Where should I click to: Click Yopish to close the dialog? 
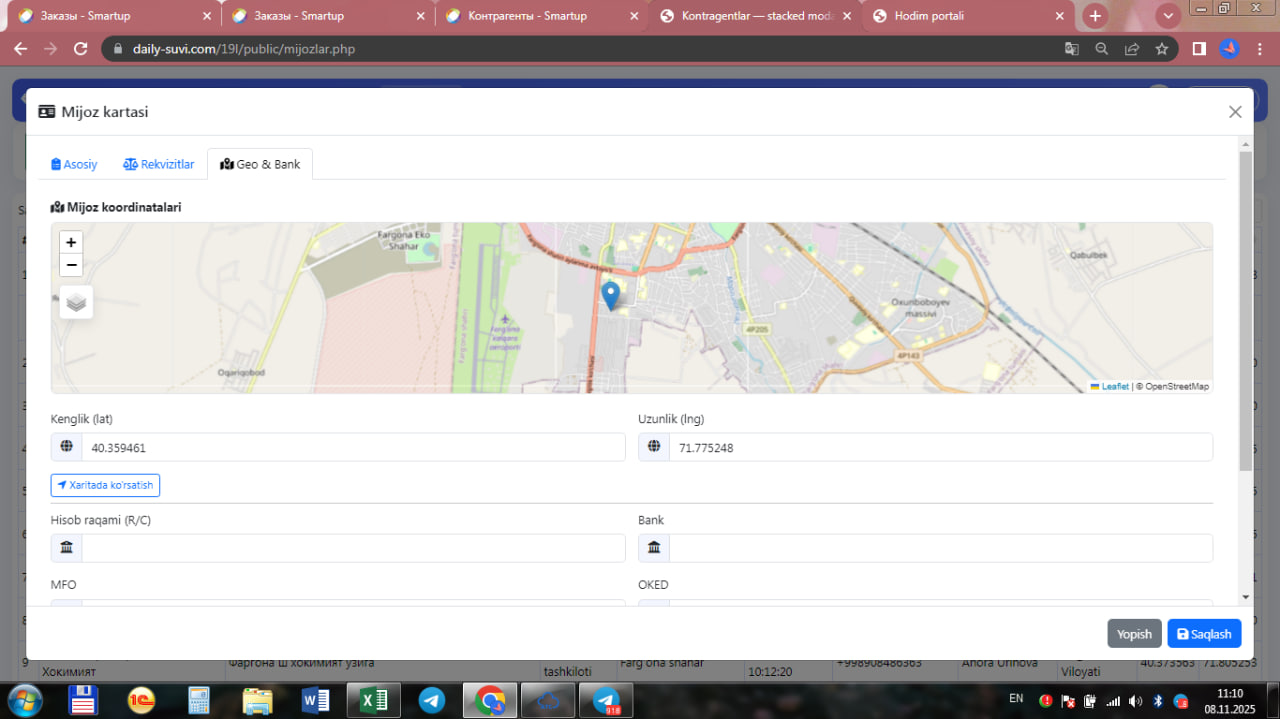pyautogui.click(x=1134, y=634)
